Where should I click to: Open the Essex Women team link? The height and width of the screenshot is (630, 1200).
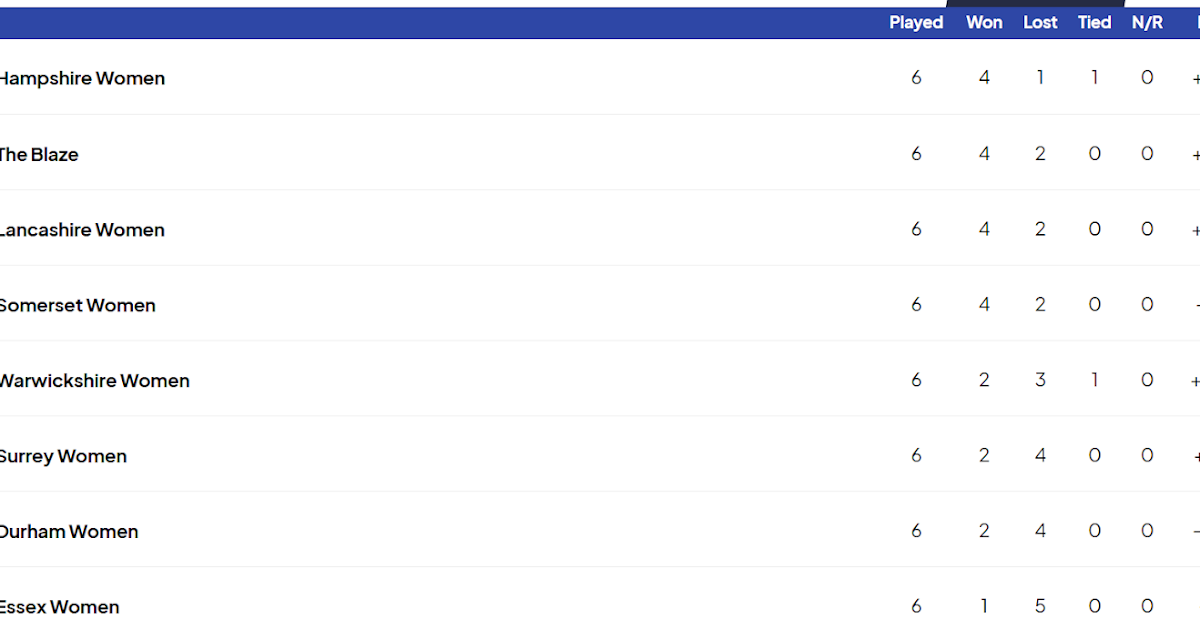point(60,607)
